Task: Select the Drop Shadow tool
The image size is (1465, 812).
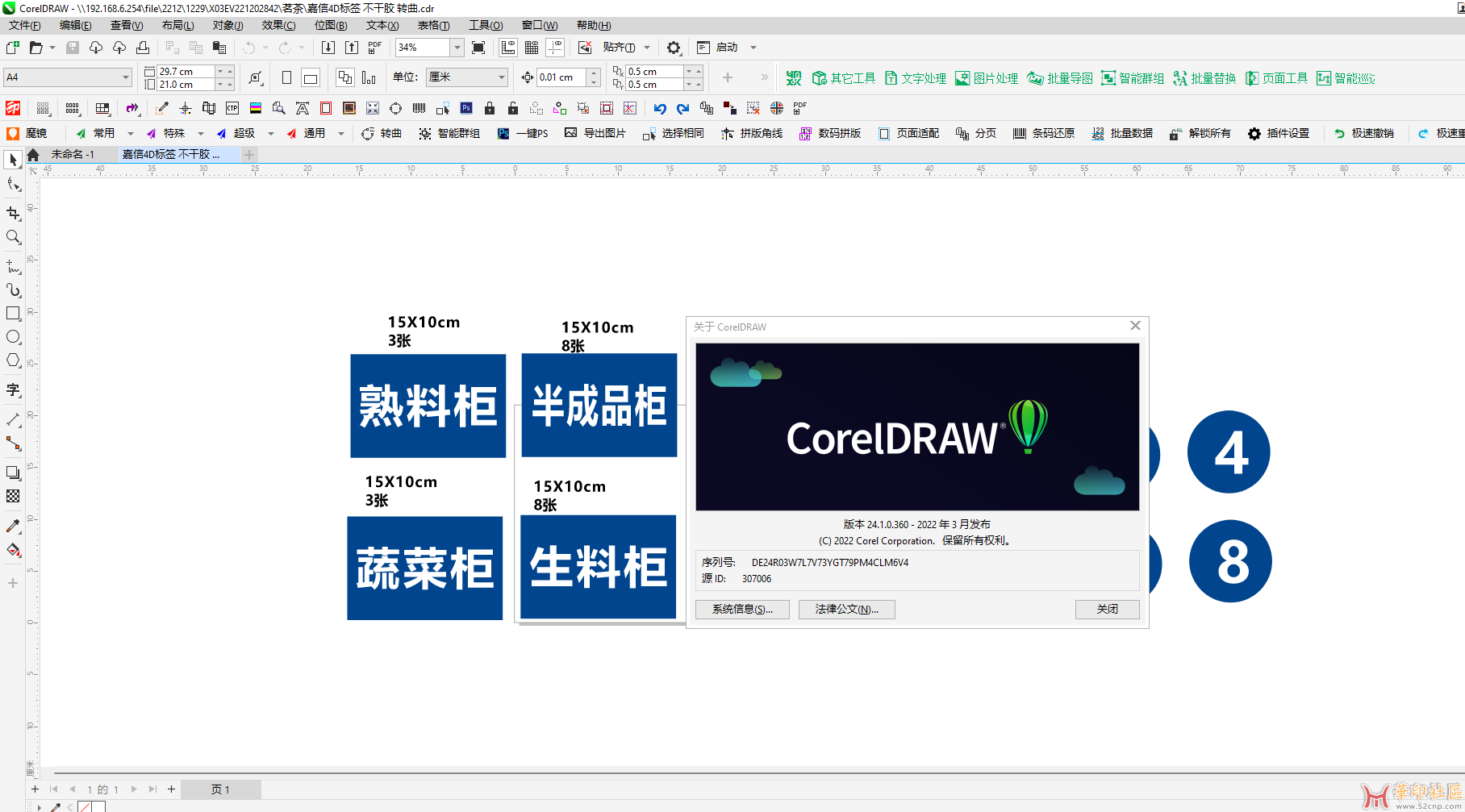Action: [13, 473]
